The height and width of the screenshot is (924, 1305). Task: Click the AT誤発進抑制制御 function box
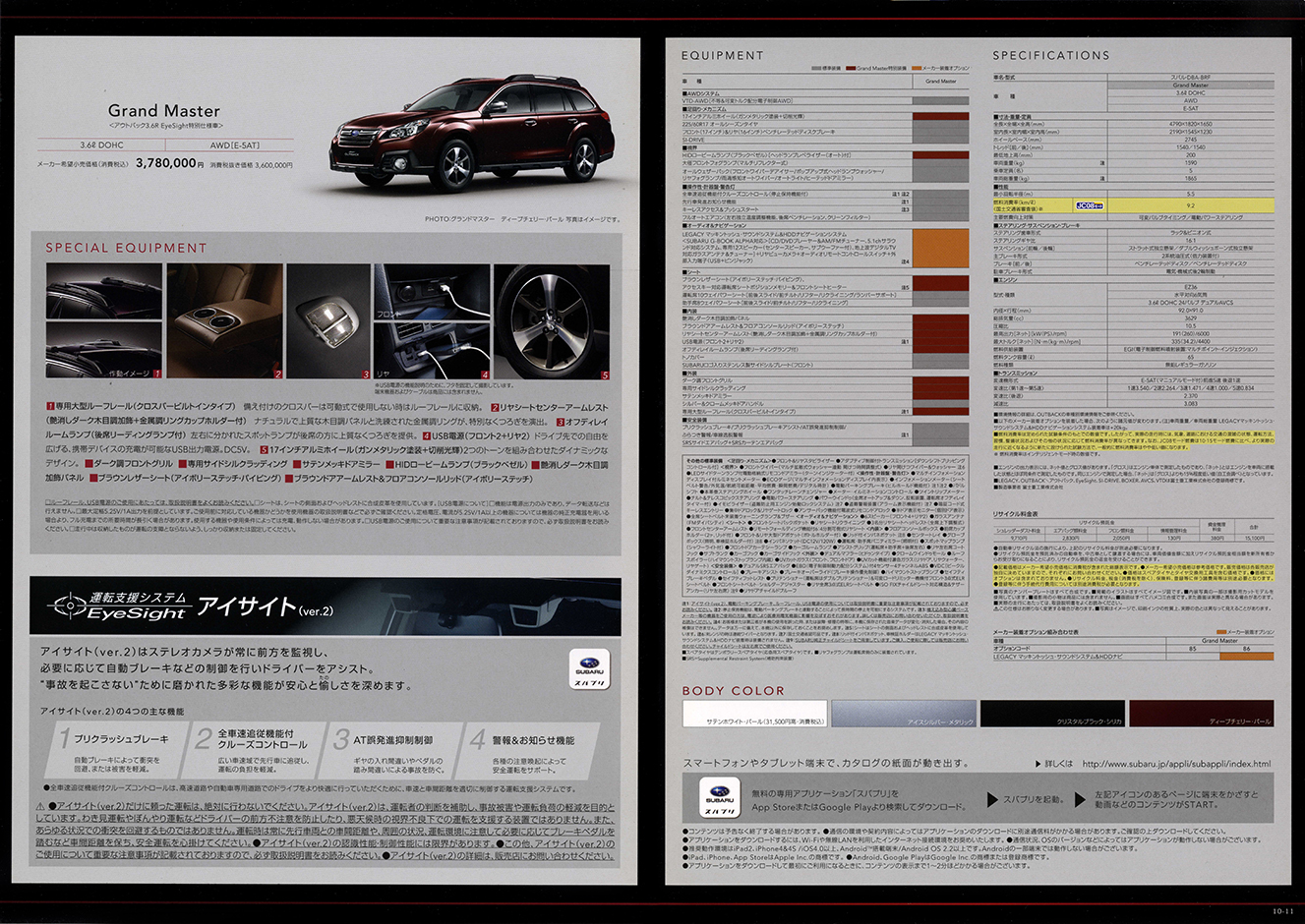pyautogui.click(x=390, y=751)
